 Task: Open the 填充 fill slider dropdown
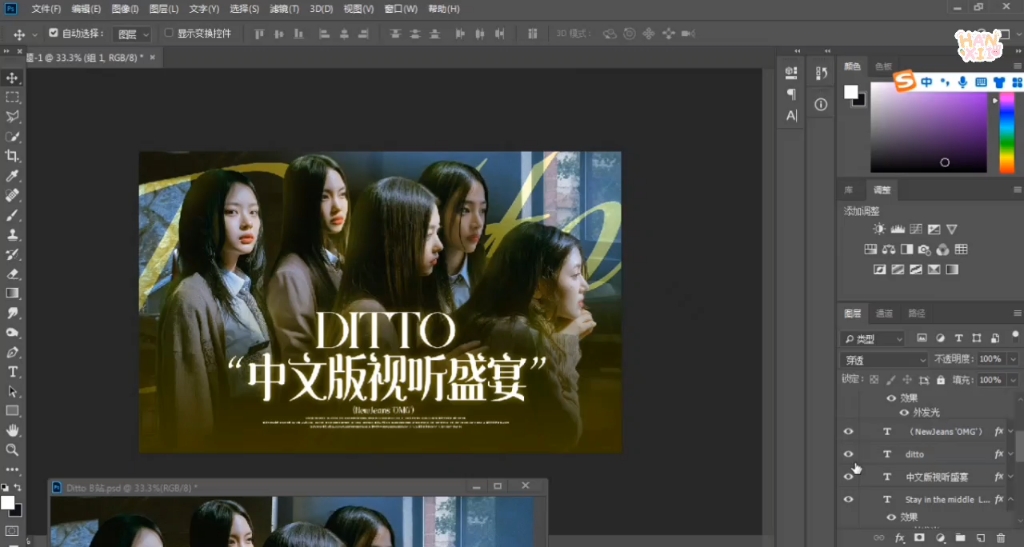pyautogui.click(x=1013, y=380)
